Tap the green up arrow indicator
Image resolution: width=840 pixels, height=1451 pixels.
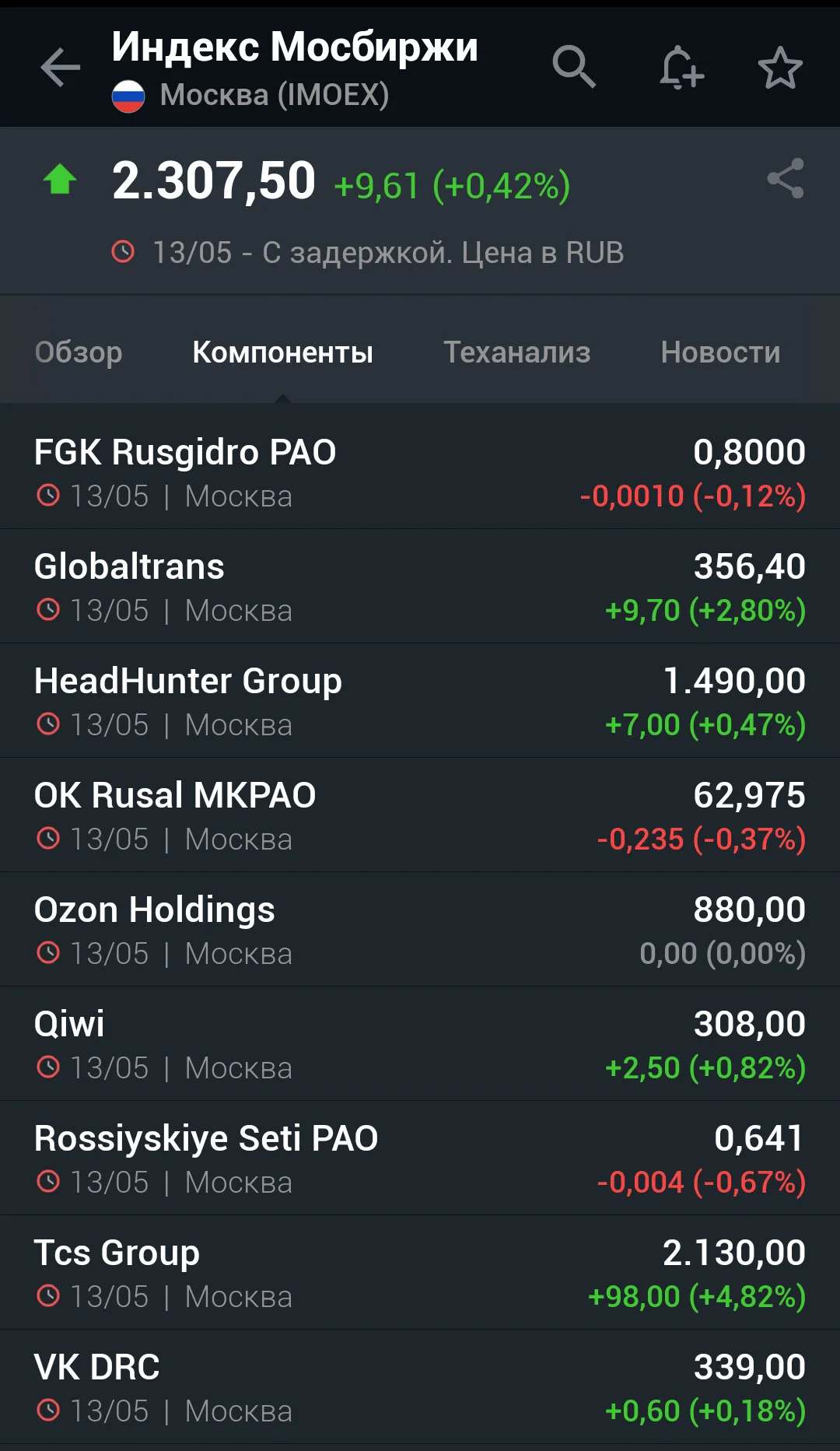(x=60, y=179)
